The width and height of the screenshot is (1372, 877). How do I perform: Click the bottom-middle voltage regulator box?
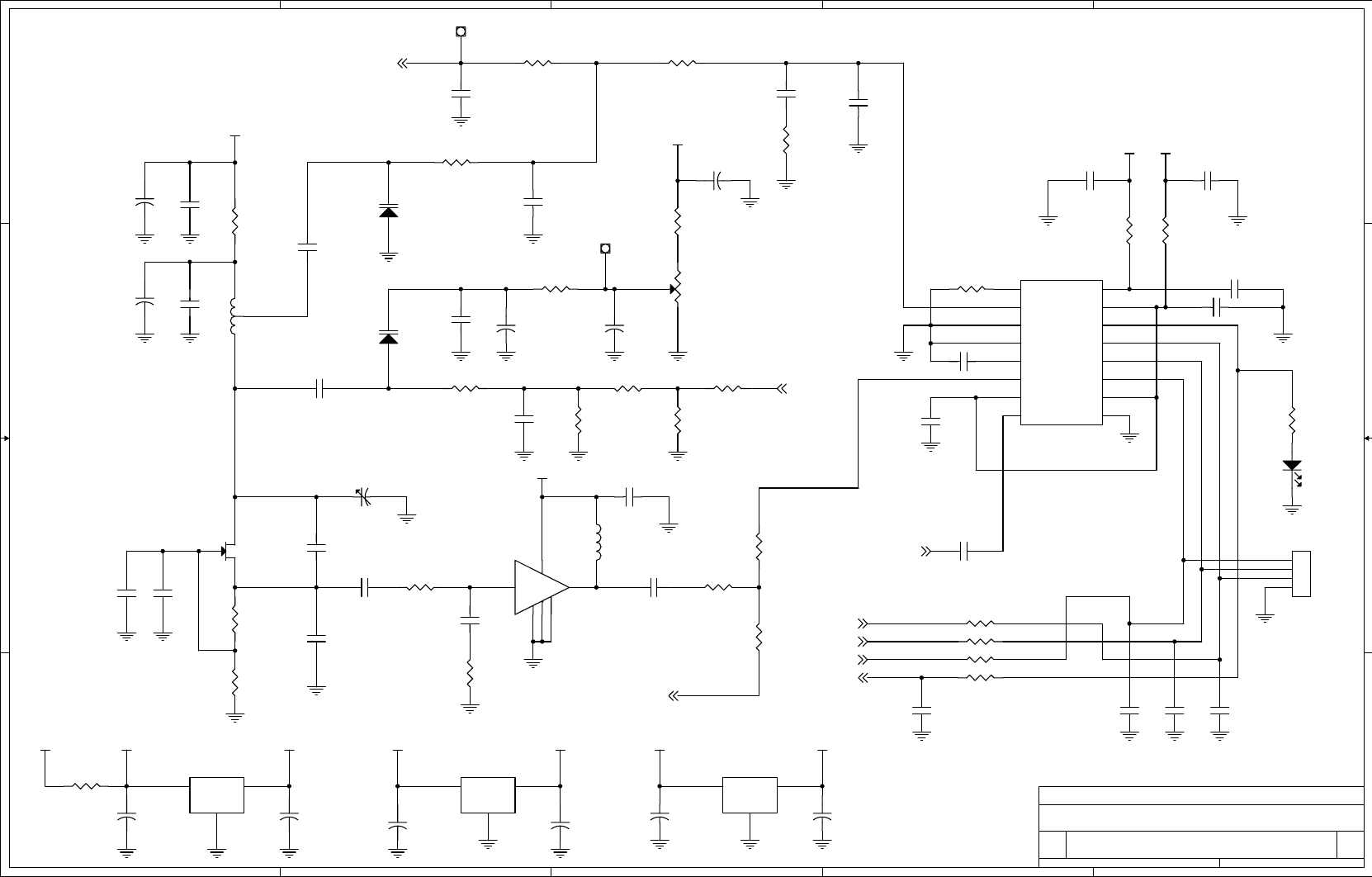point(488,795)
